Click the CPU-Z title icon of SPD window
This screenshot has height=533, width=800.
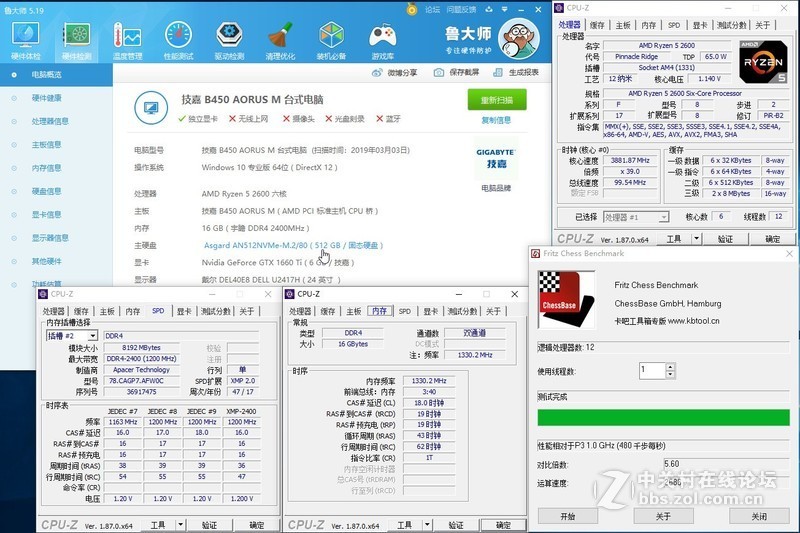(x=43, y=294)
